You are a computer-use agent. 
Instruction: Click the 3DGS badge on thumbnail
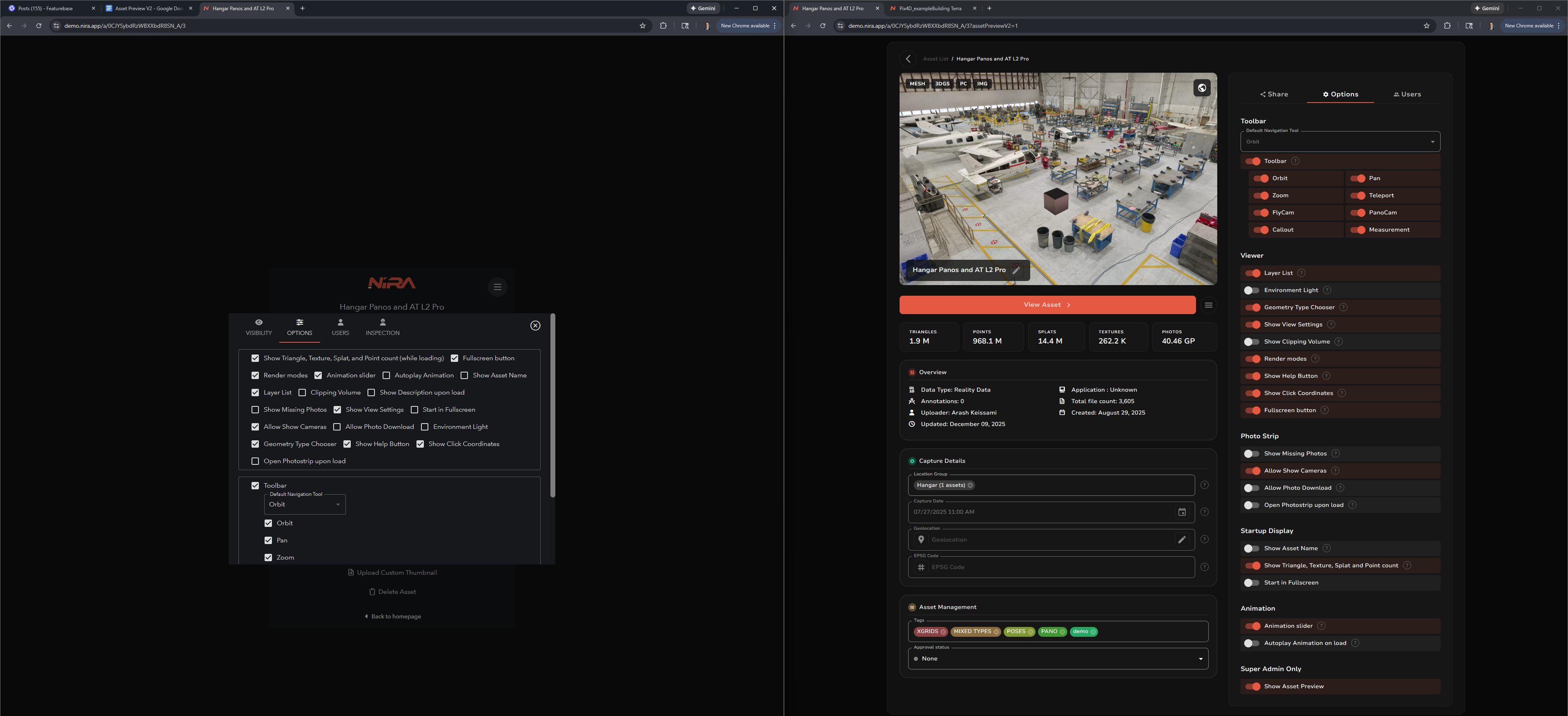(942, 84)
